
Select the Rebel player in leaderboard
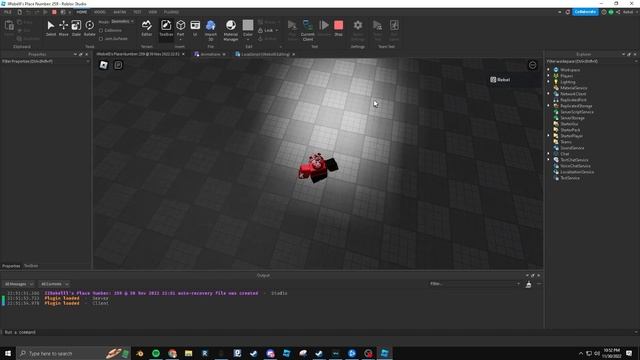(x=515, y=80)
